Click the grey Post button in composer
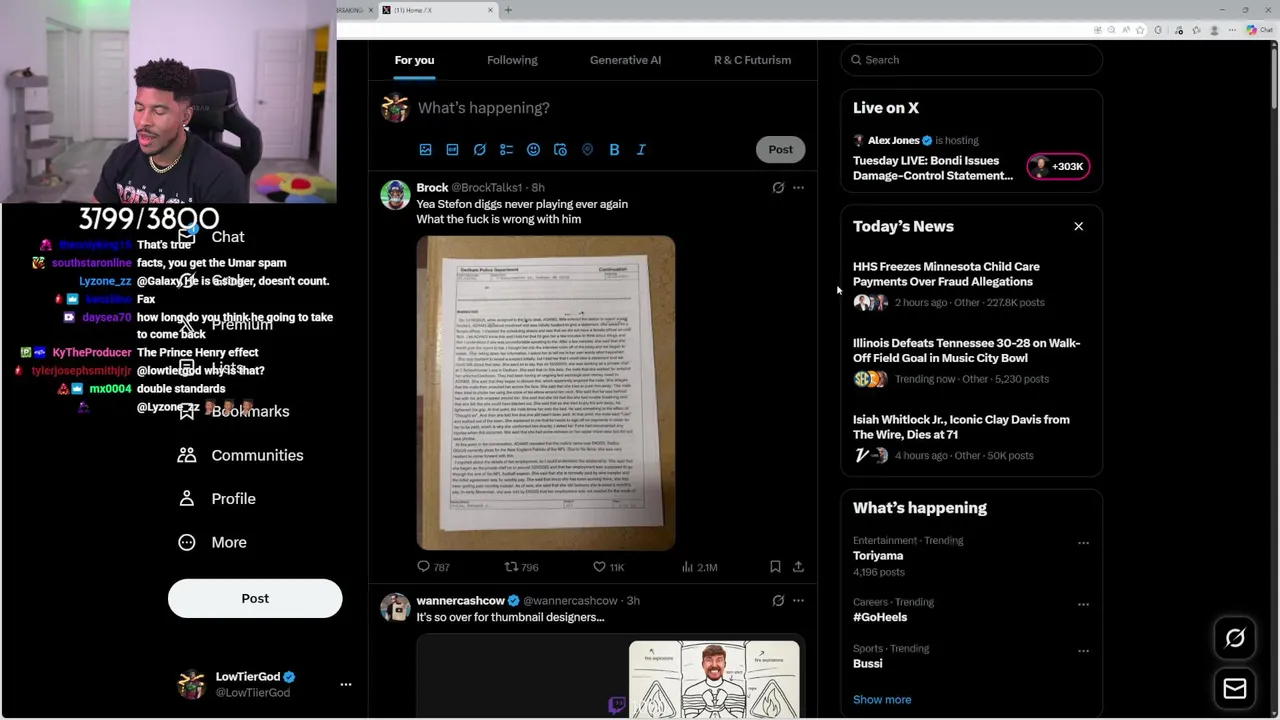The width and height of the screenshot is (1280, 720). (780, 150)
